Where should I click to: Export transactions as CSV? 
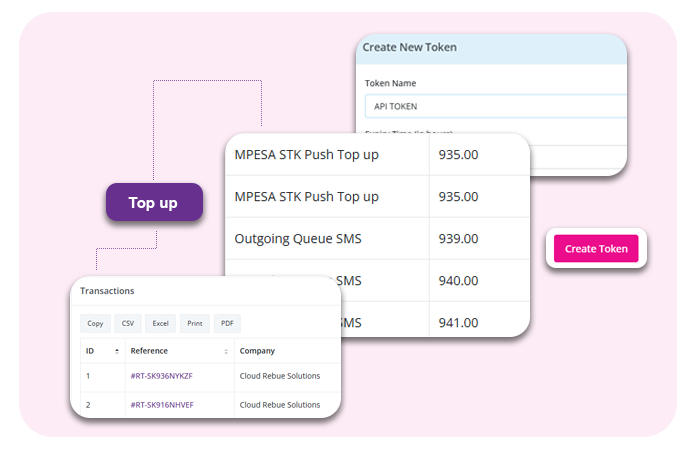point(128,324)
